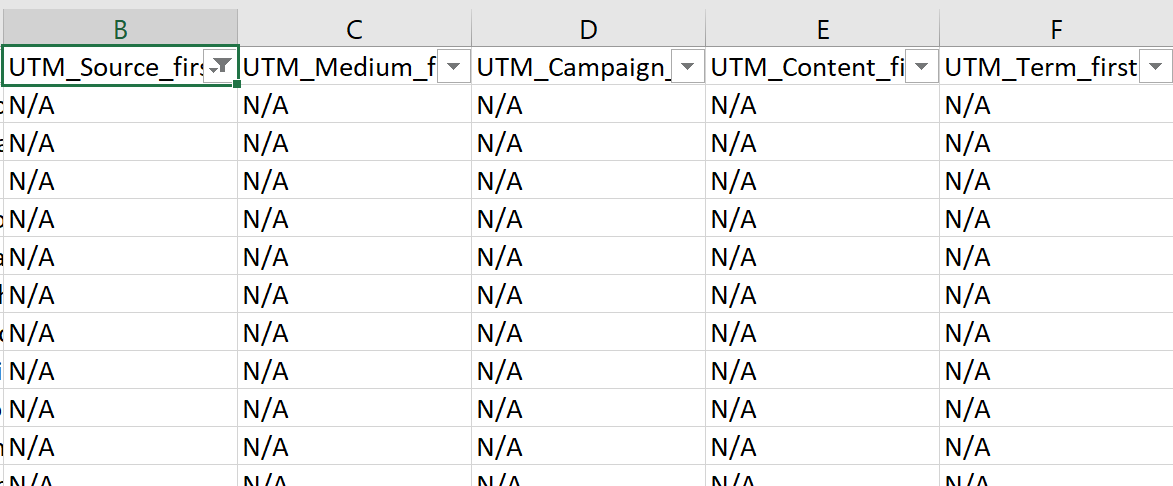The width and height of the screenshot is (1173, 486).
Task: Click the UTM_Campaign header cell text
Action: pos(574,67)
